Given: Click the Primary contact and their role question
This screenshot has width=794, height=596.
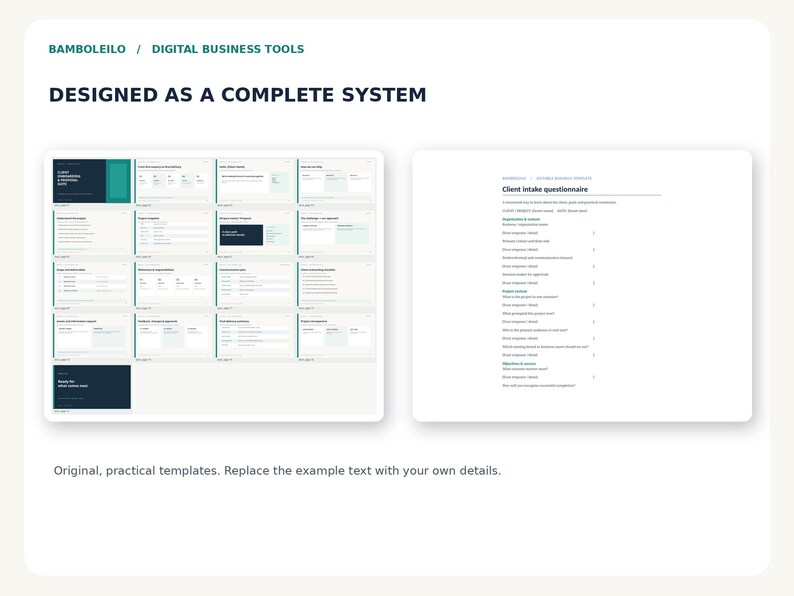Looking at the screenshot, I should (x=526, y=241).
